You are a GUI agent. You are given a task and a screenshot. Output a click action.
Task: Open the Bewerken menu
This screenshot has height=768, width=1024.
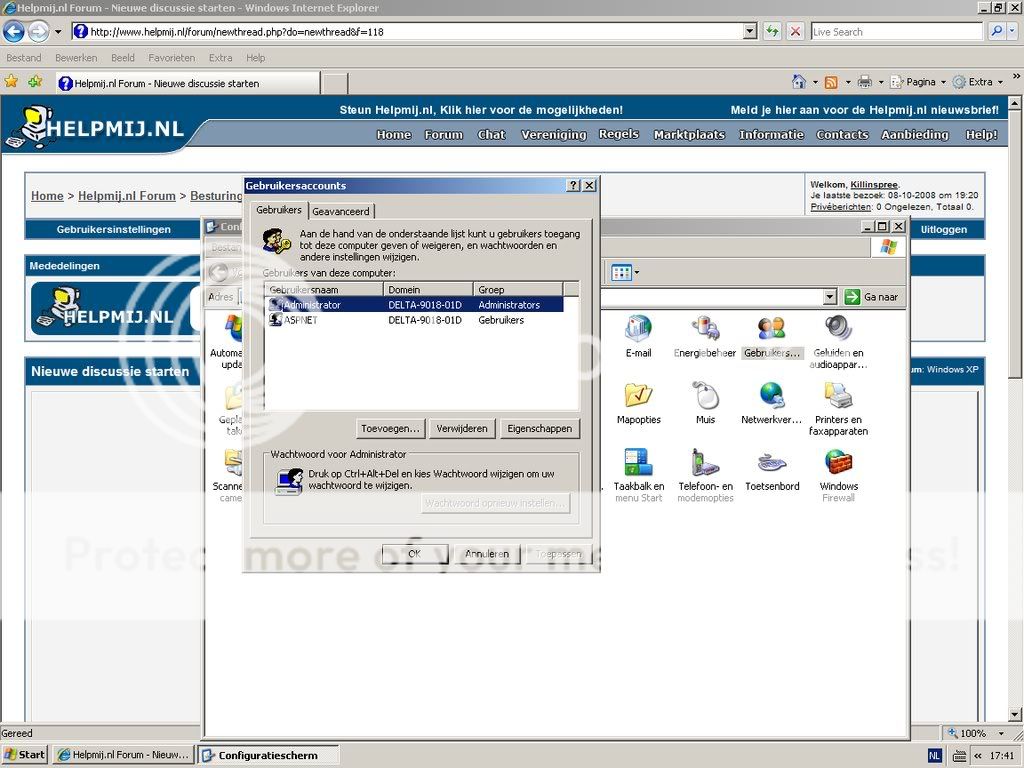pyautogui.click(x=76, y=57)
